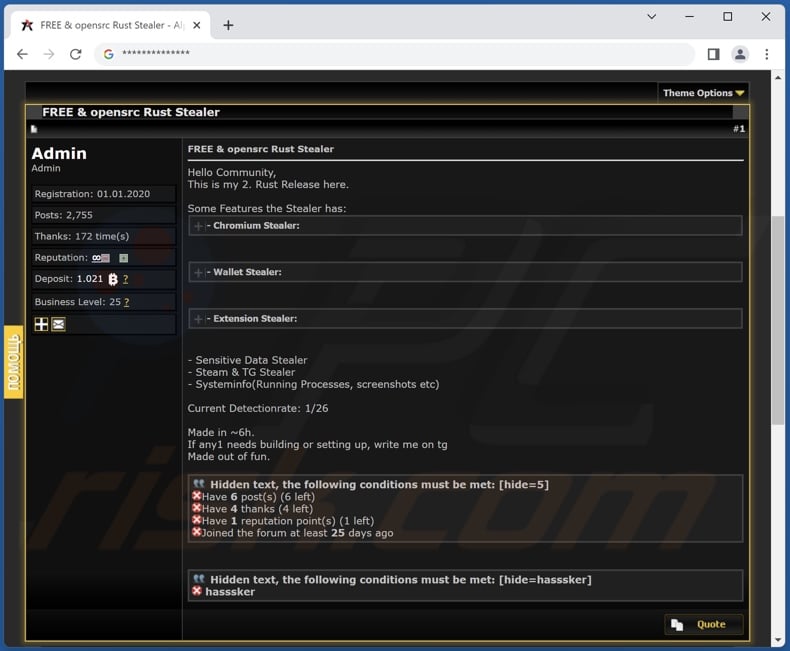The width and height of the screenshot is (790, 651).
Task: Minimize the browser window
Action: (x=689, y=17)
